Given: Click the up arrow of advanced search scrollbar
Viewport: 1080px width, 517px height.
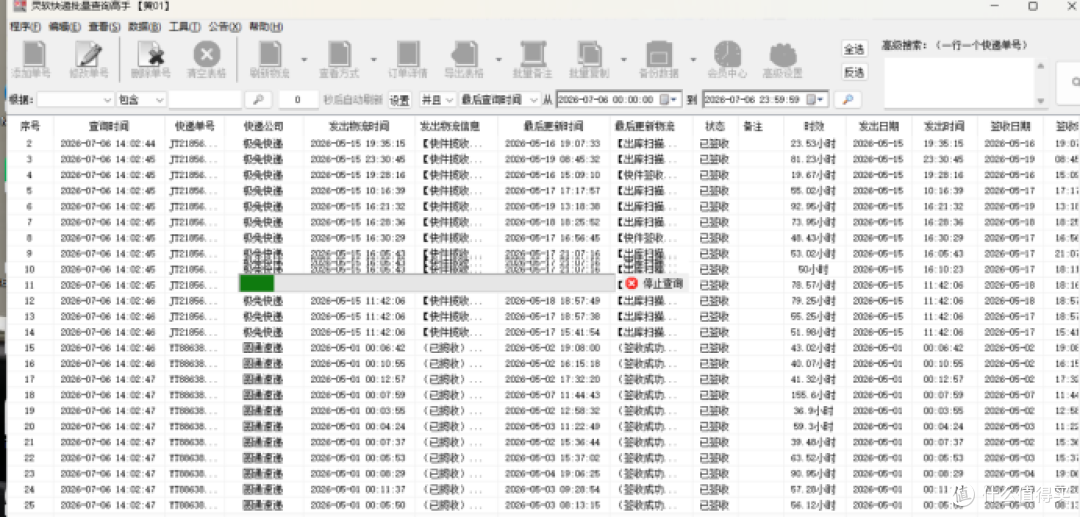Looking at the screenshot, I should point(1040,66).
